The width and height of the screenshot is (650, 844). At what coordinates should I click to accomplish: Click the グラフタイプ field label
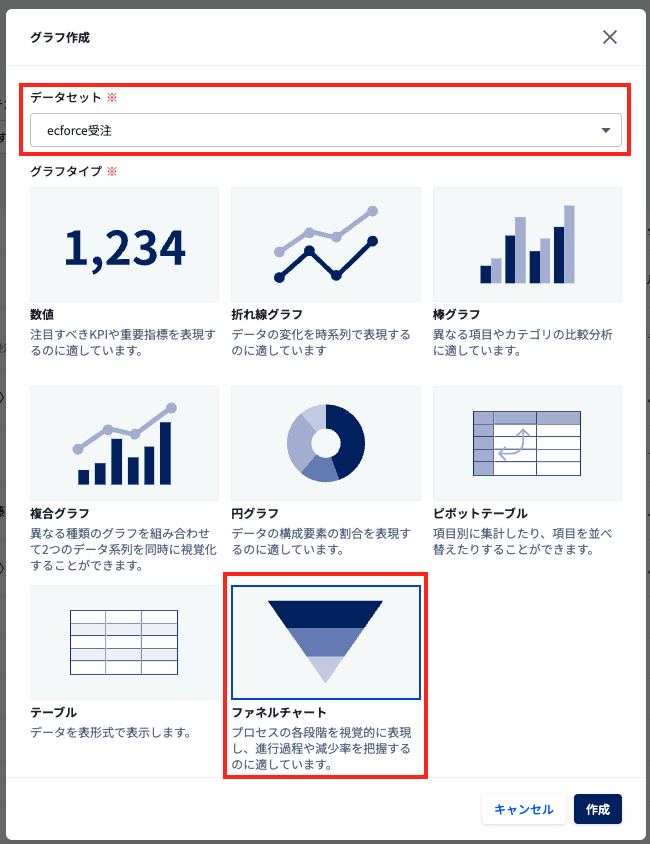tap(66, 172)
